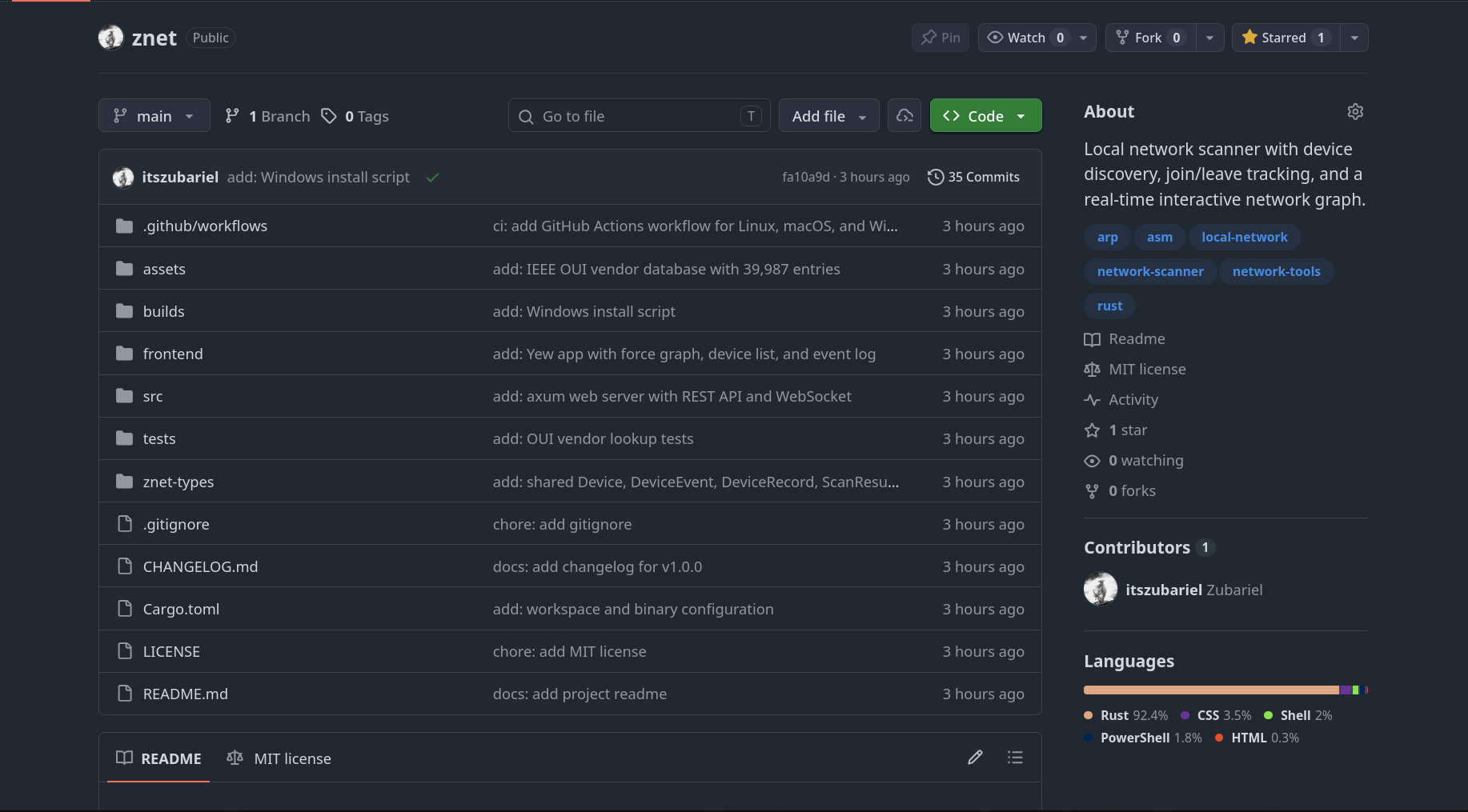This screenshot has width=1468, height=812.
Task: Click the star icon beside 1 star
Action: click(1092, 430)
